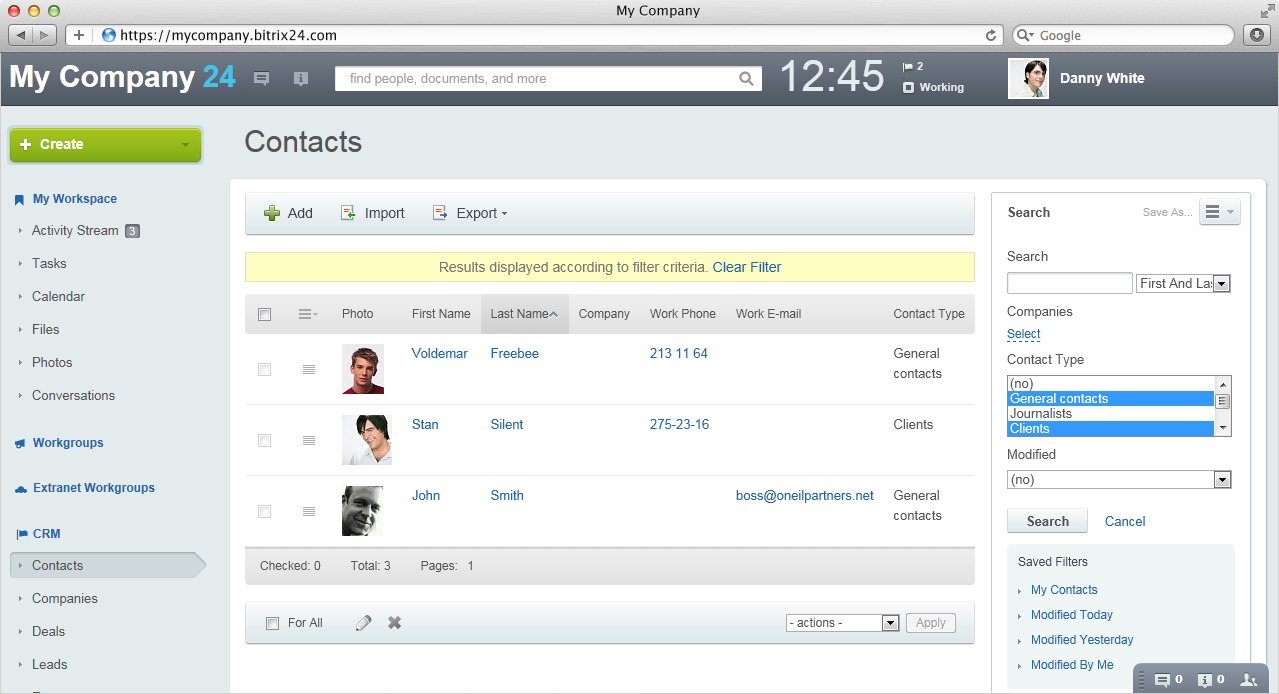1279x694 pixels.
Task: Check the box for Voldemar Freebee
Action: (265, 369)
